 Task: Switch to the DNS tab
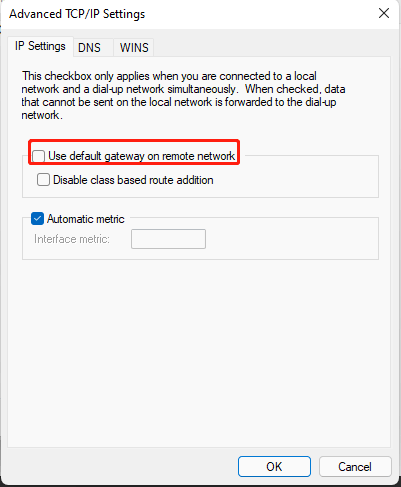point(89,48)
